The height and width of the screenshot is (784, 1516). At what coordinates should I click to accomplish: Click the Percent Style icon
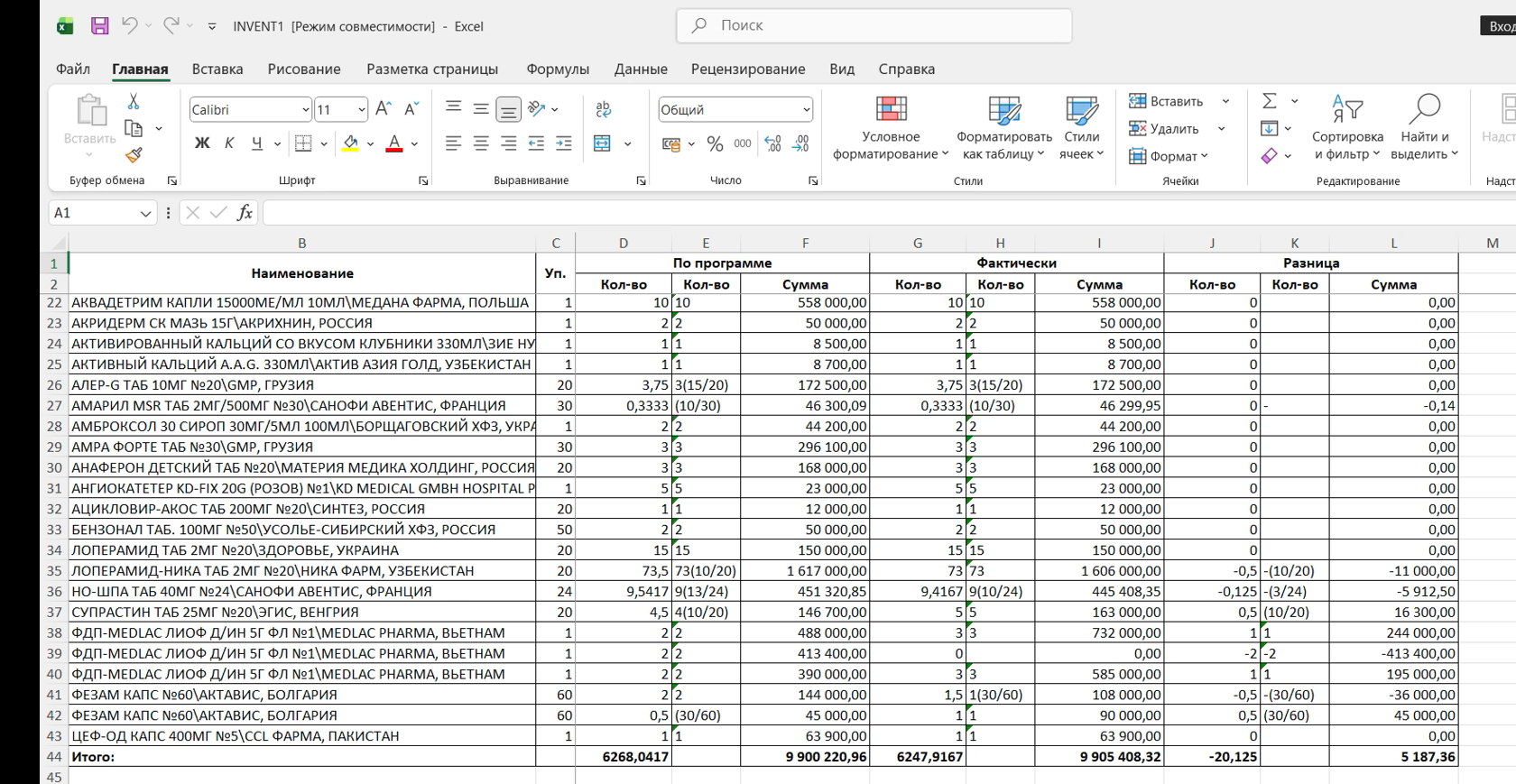pyautogui.click(x=715, y=143)
